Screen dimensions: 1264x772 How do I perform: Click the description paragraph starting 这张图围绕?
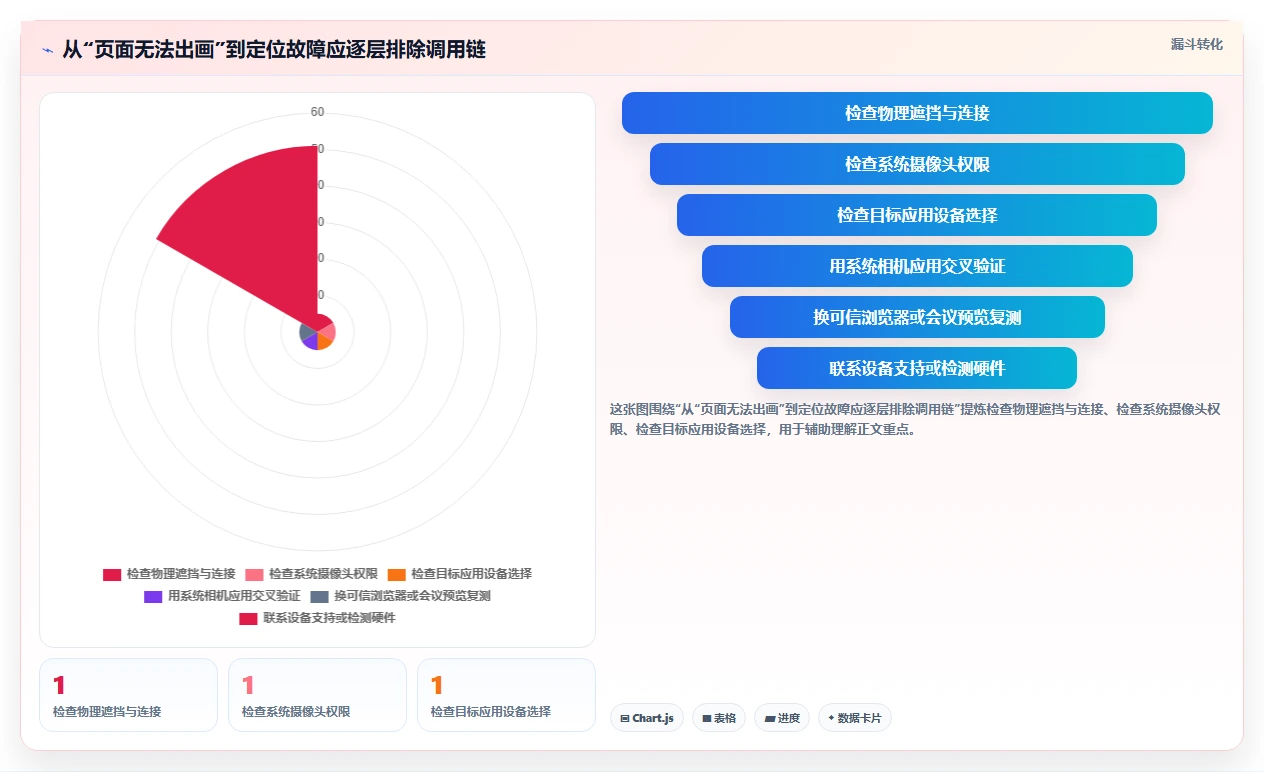pos(915,420)
